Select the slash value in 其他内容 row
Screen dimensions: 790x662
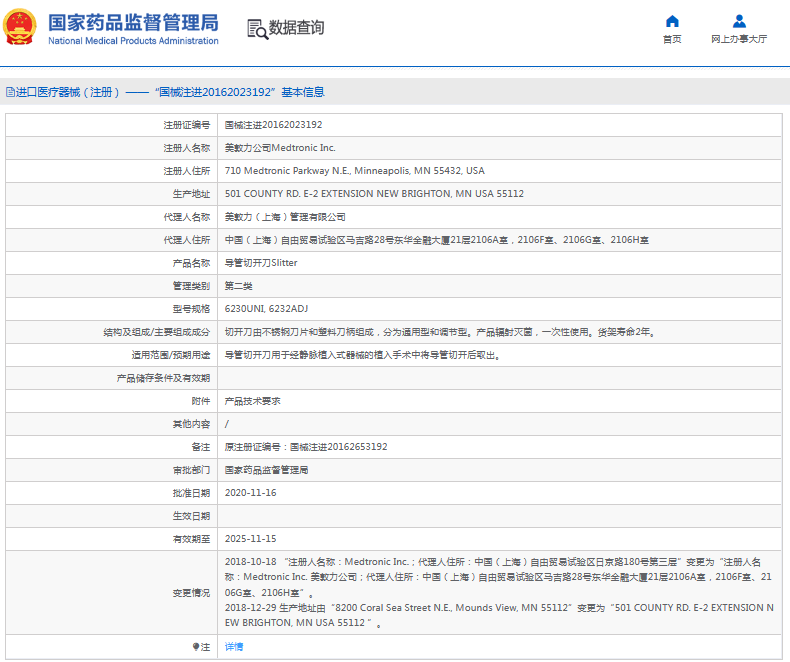[x=227, y=424]
